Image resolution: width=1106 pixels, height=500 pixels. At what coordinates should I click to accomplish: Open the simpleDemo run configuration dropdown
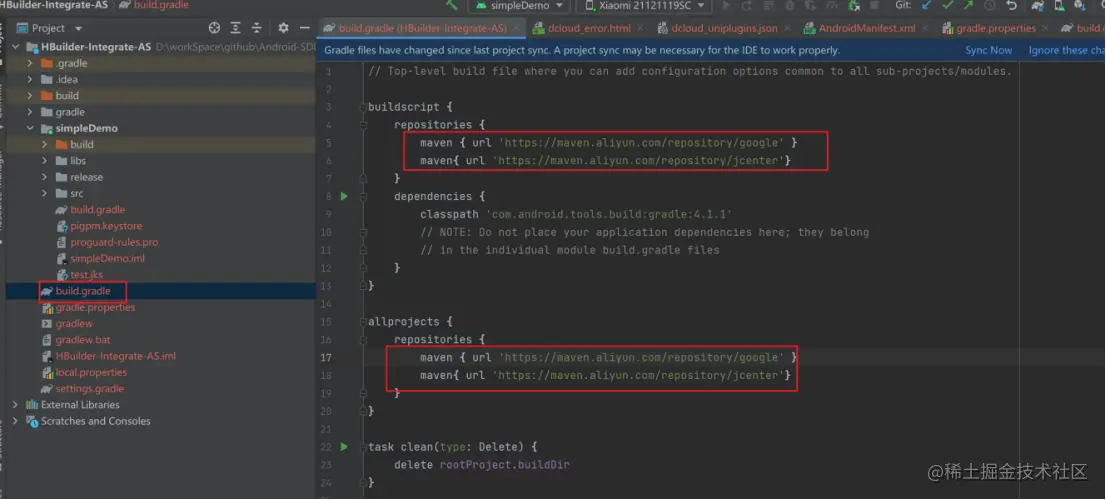coord(520,6)
